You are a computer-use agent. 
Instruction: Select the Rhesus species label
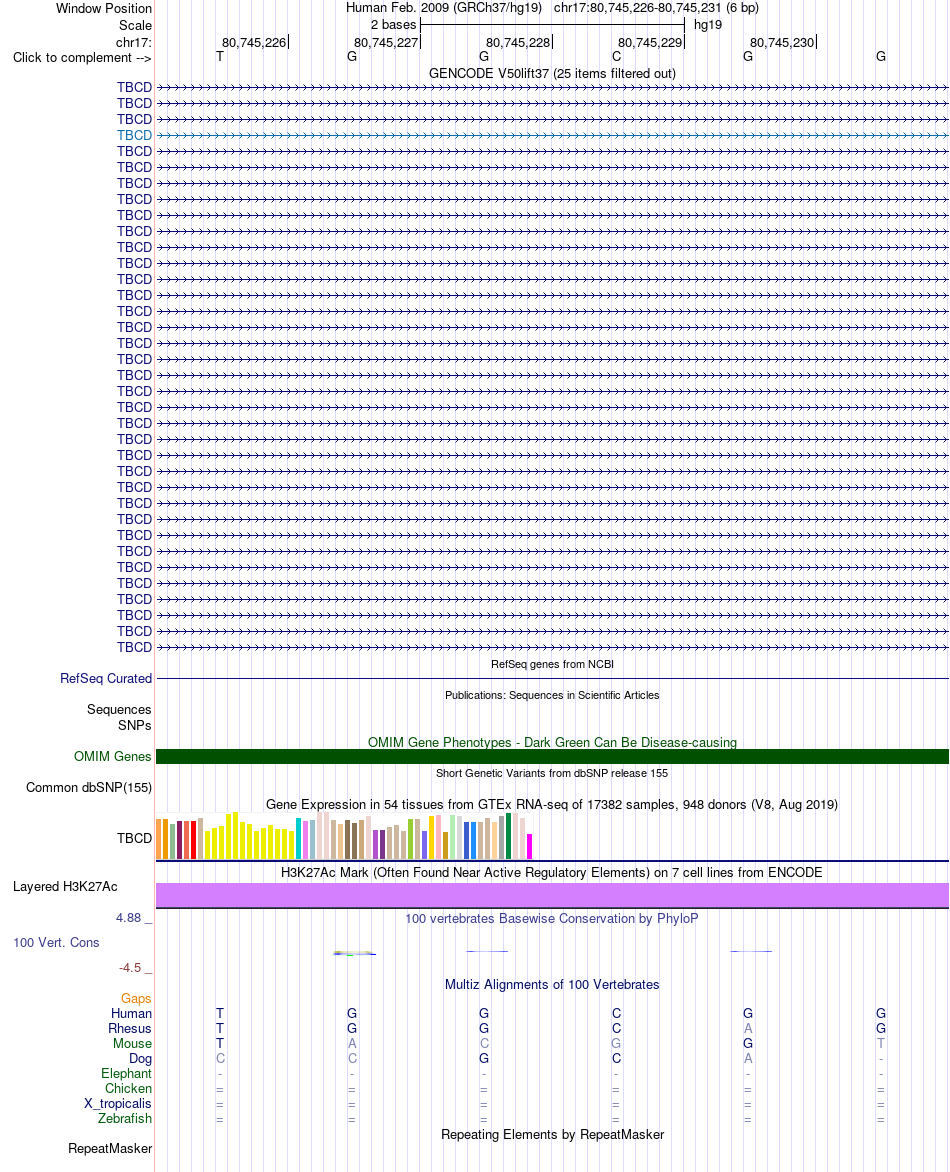point(130,1028)
